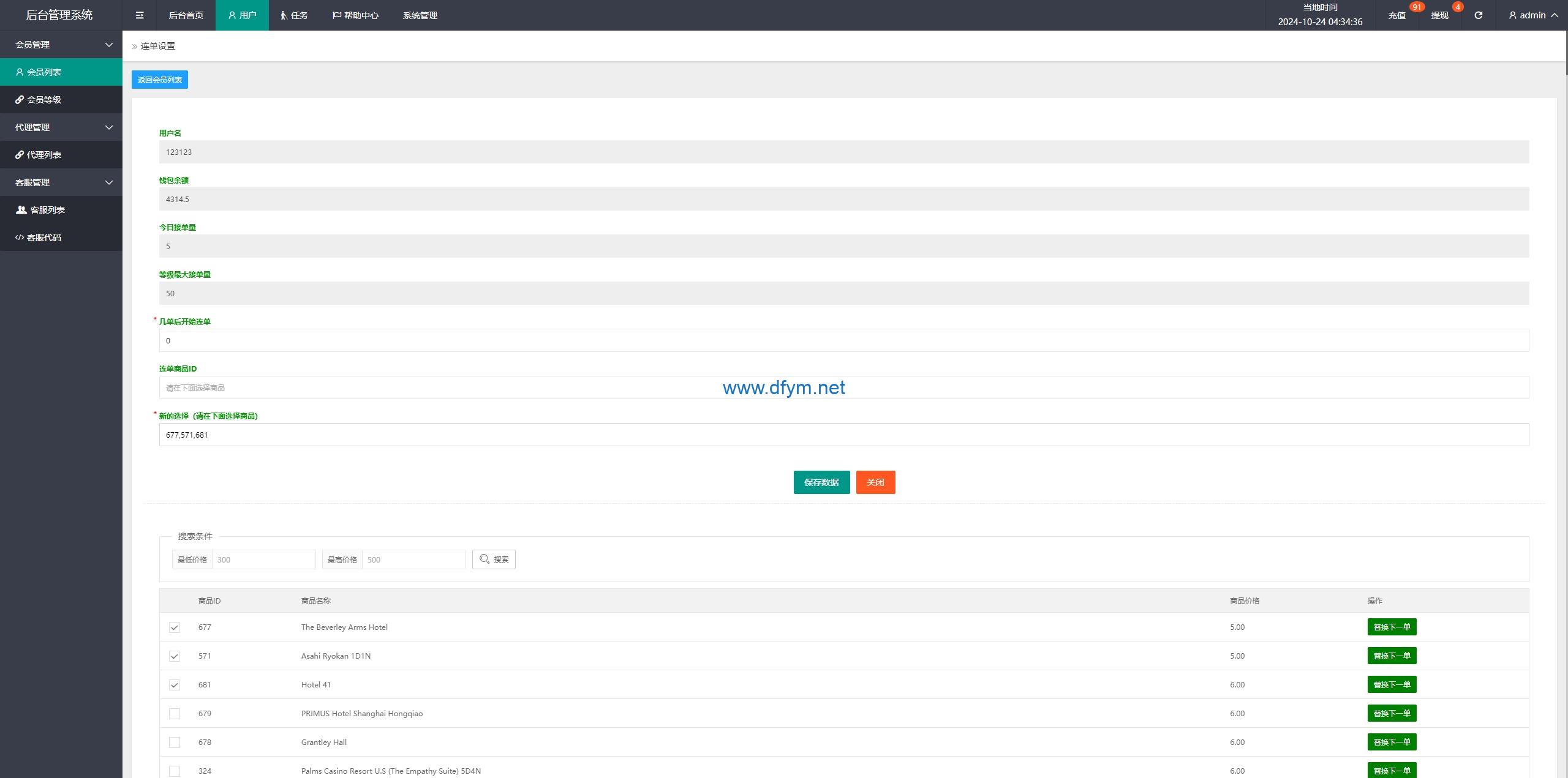The height and width of the screenshot is (778, 1568).
Task: Open 代理列表 in the sidebar
Action: [61, 155]
